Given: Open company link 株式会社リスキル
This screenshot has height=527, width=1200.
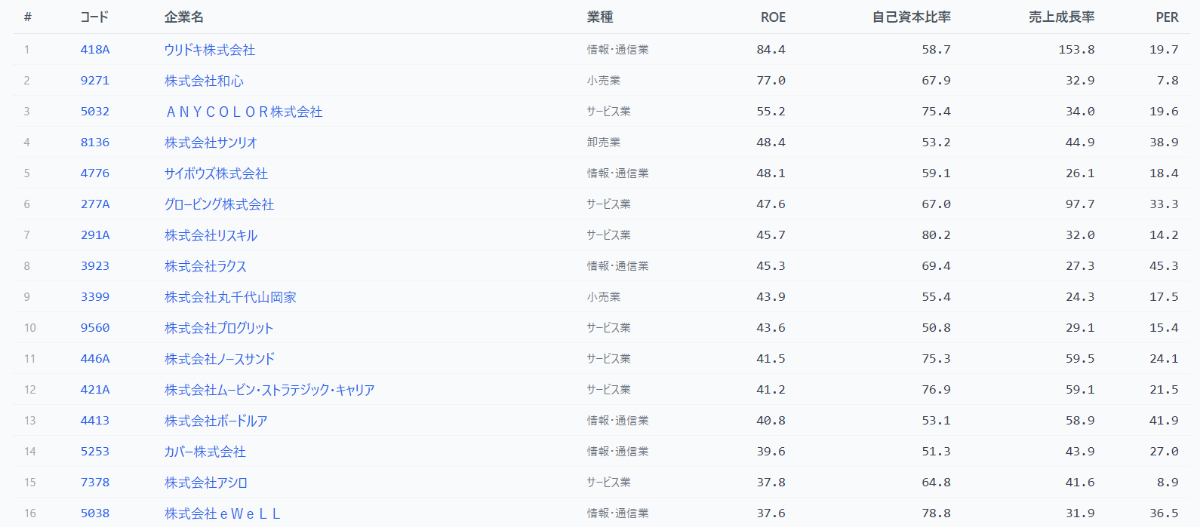Looking at the screenshot, I should [x=211, y=235].
